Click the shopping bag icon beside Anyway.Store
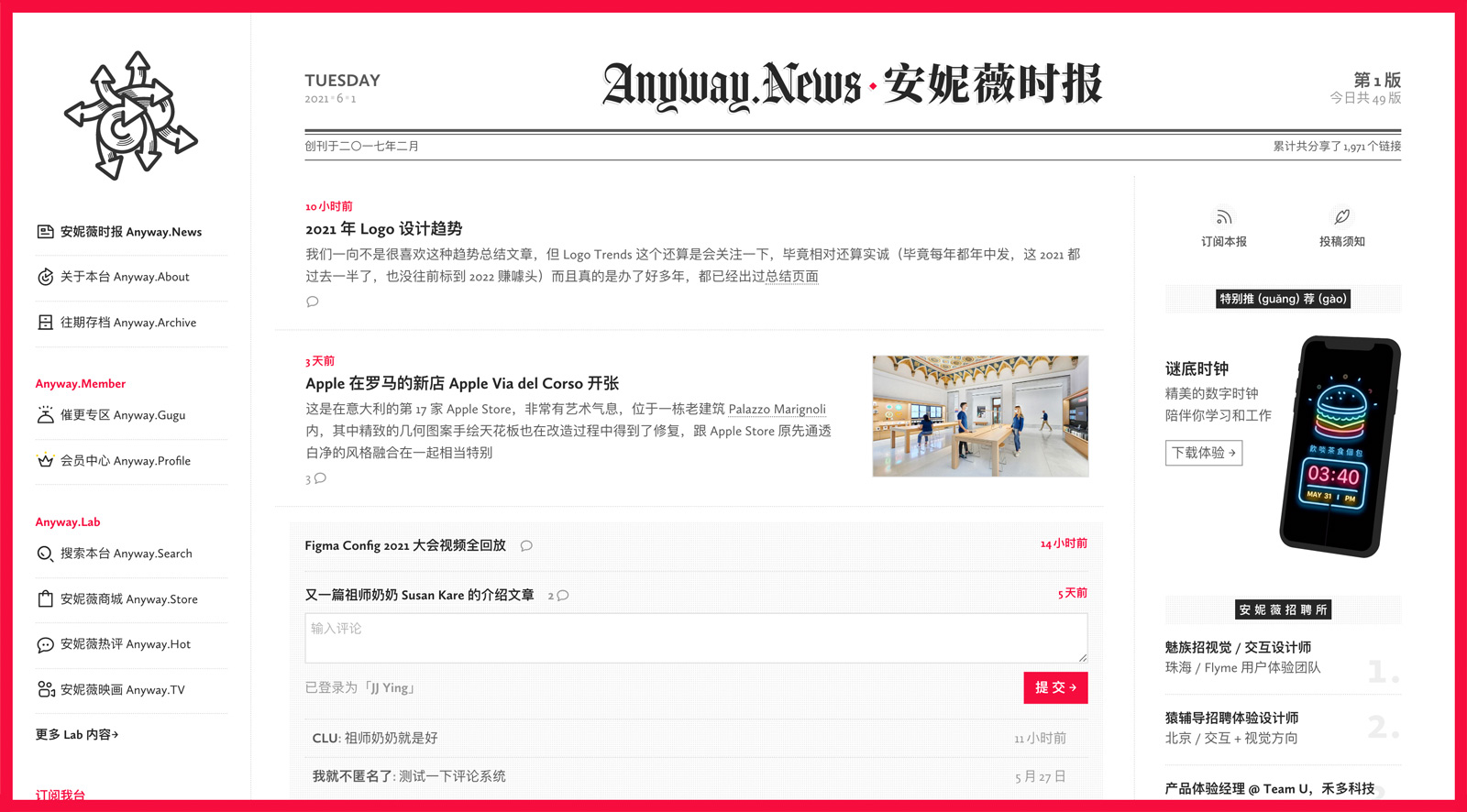Image resolution: width=1467 pixels, height=812 pixels. pyautogui.click(x=45, y=598)
